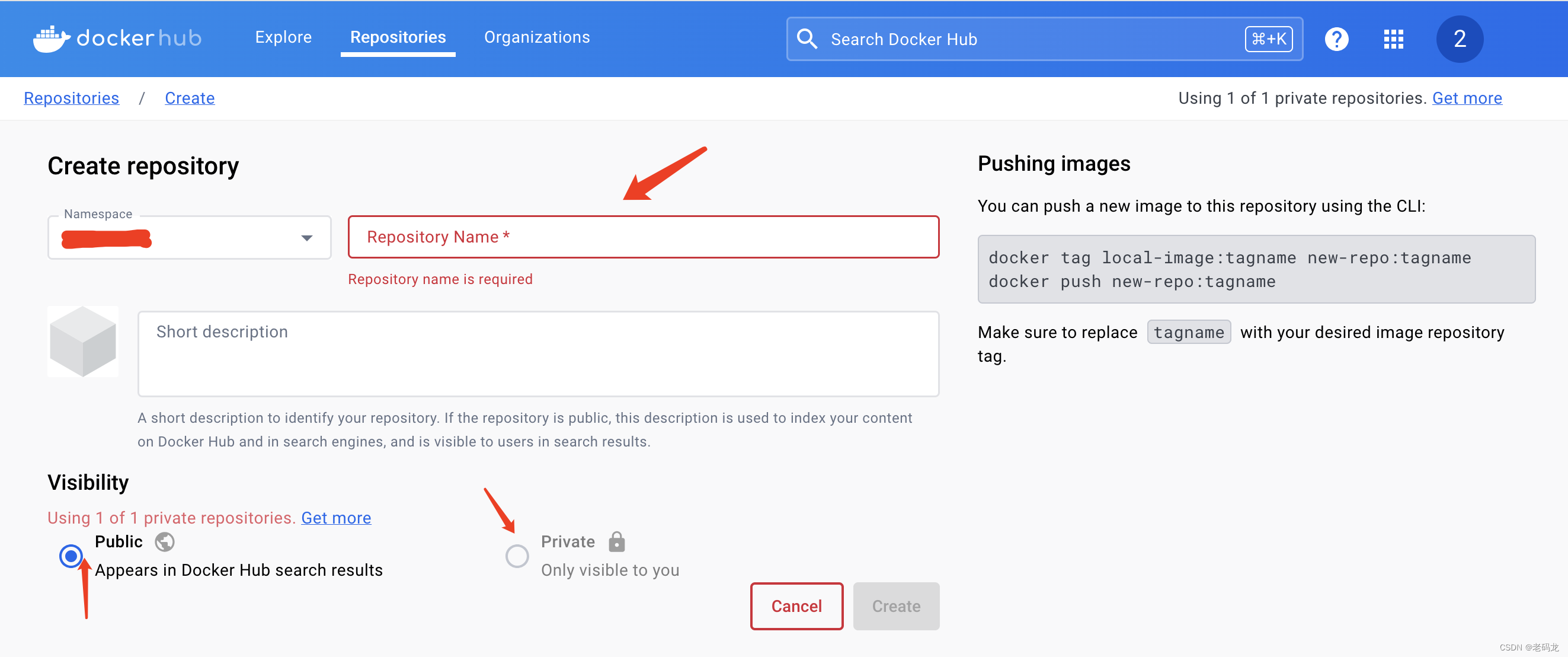Screen dimensions: 1568x657
Task: Select the Public visibility radio button
Action: tap(71, 556)
